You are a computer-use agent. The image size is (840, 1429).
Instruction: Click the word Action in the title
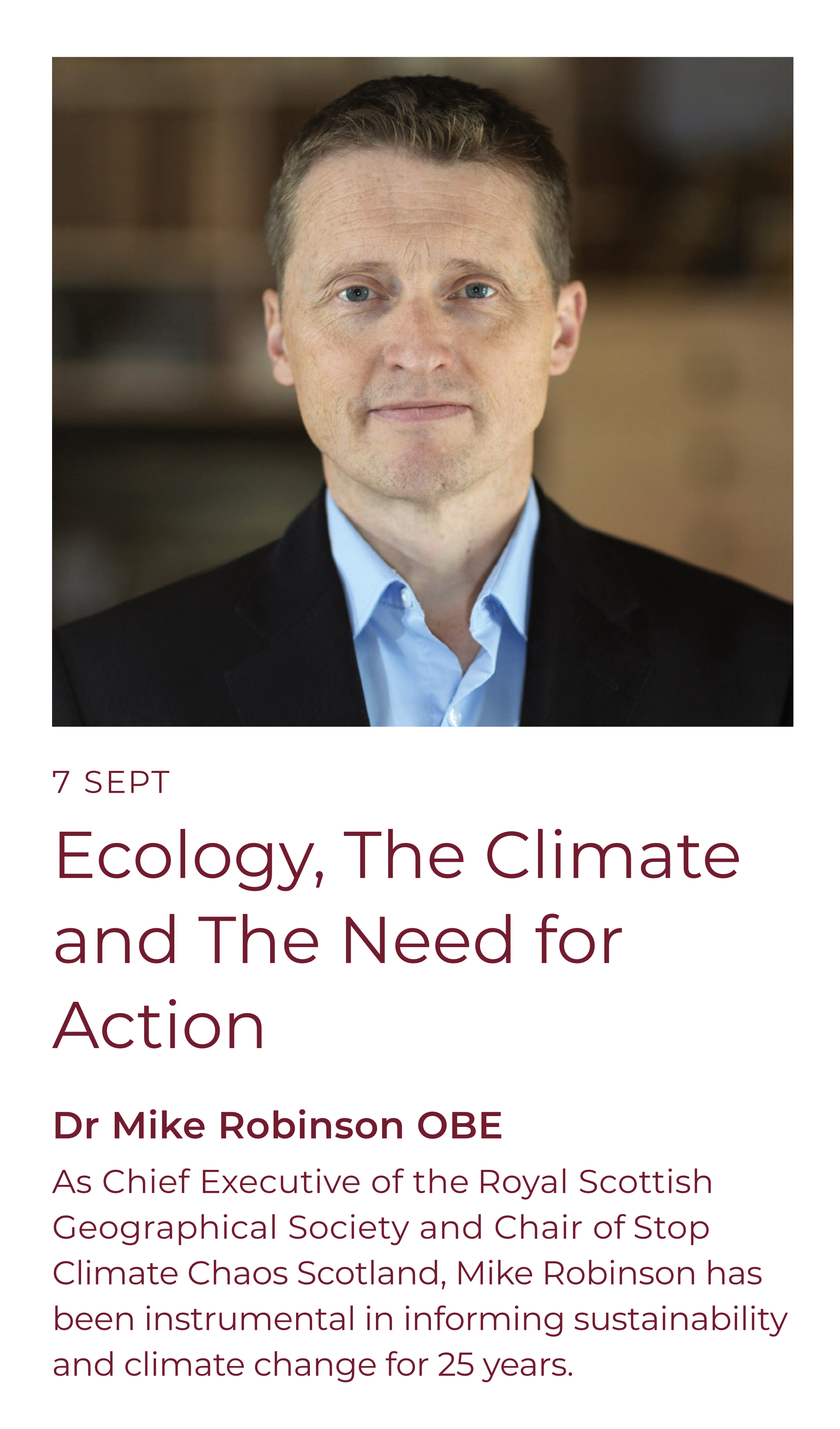[159, 1025]
